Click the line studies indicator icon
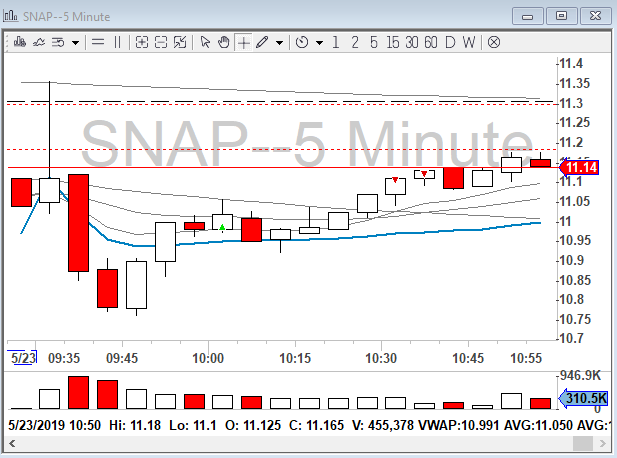 tap(39, 42)
